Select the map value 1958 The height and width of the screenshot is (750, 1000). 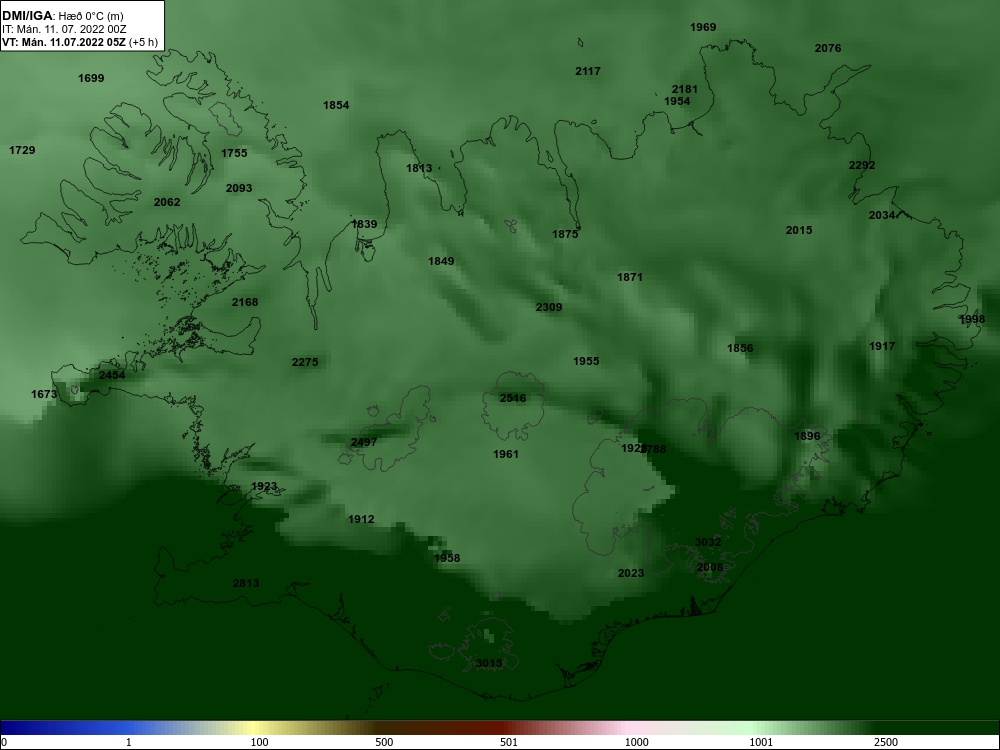(447, 557)
